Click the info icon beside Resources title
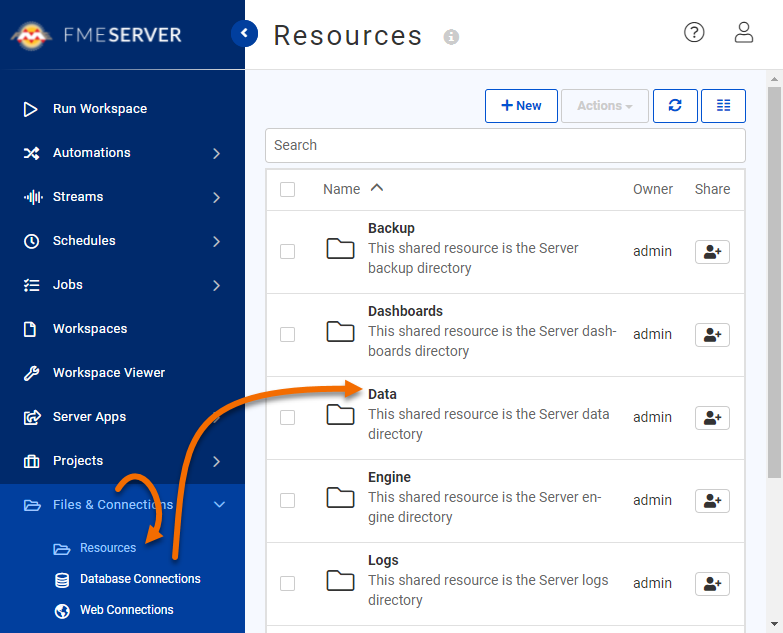The height and width of the screenshot is (633, 783). click(451, 37)
